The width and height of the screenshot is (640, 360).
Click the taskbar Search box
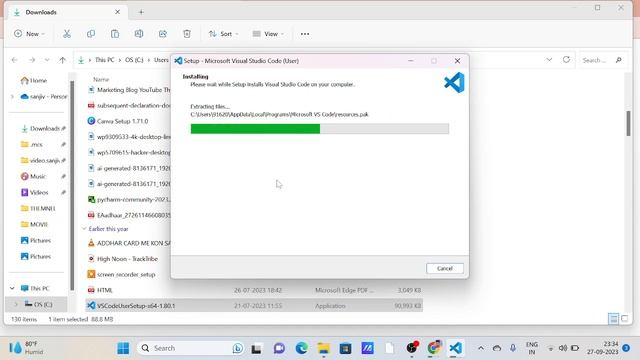(x=191, y=348)
